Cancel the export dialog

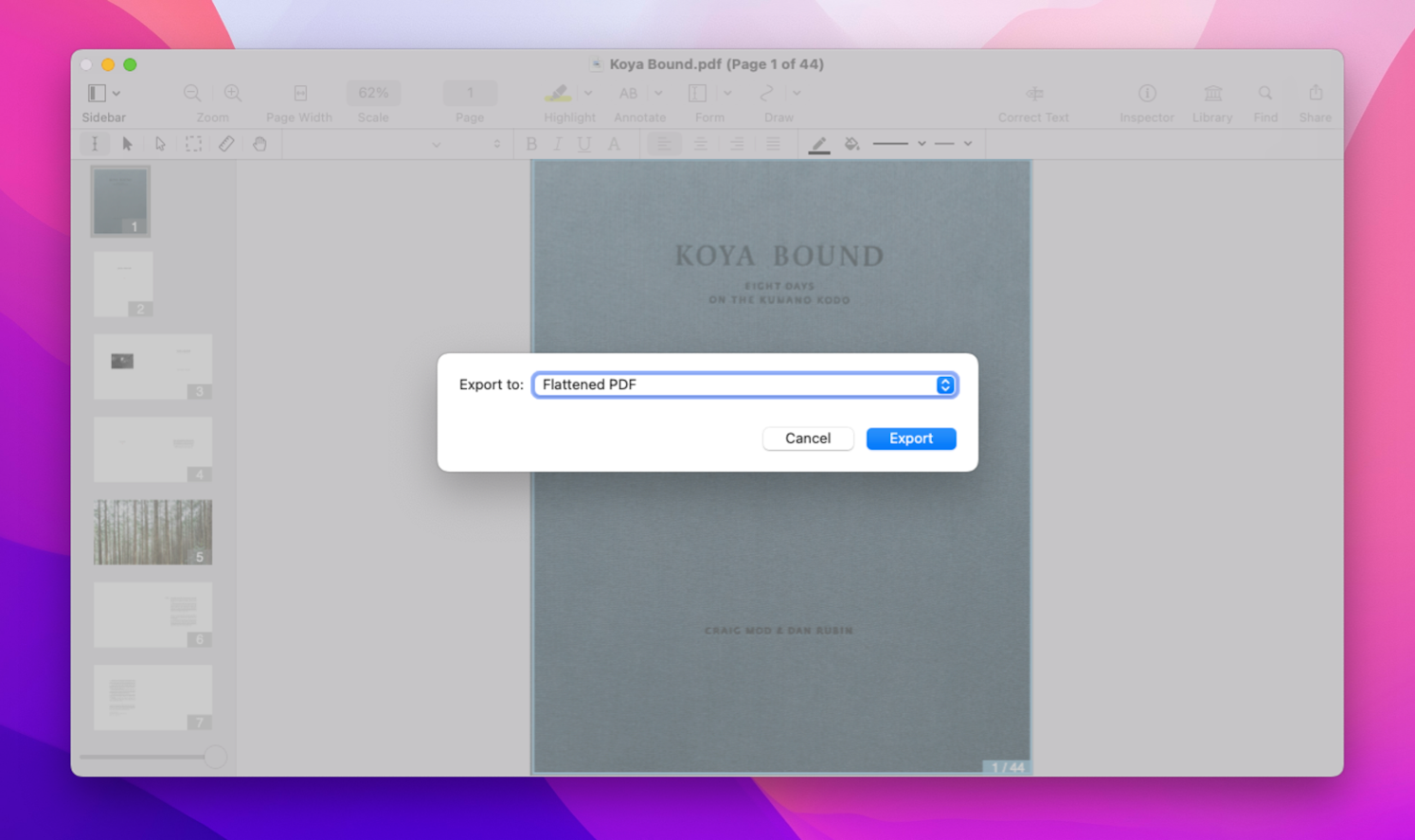coord(807,438)
